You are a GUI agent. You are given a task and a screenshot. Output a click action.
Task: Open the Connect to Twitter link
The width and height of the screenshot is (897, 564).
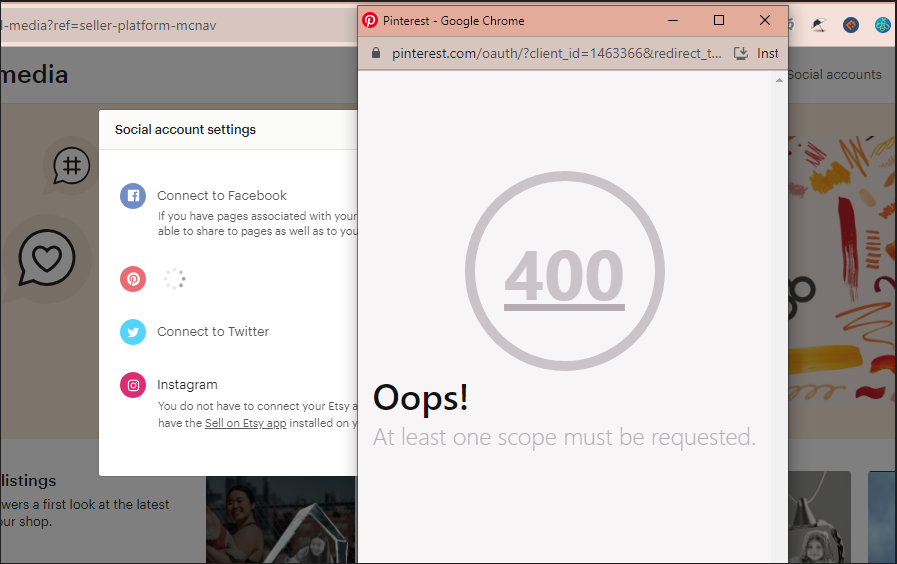click(x=213, y=332)
